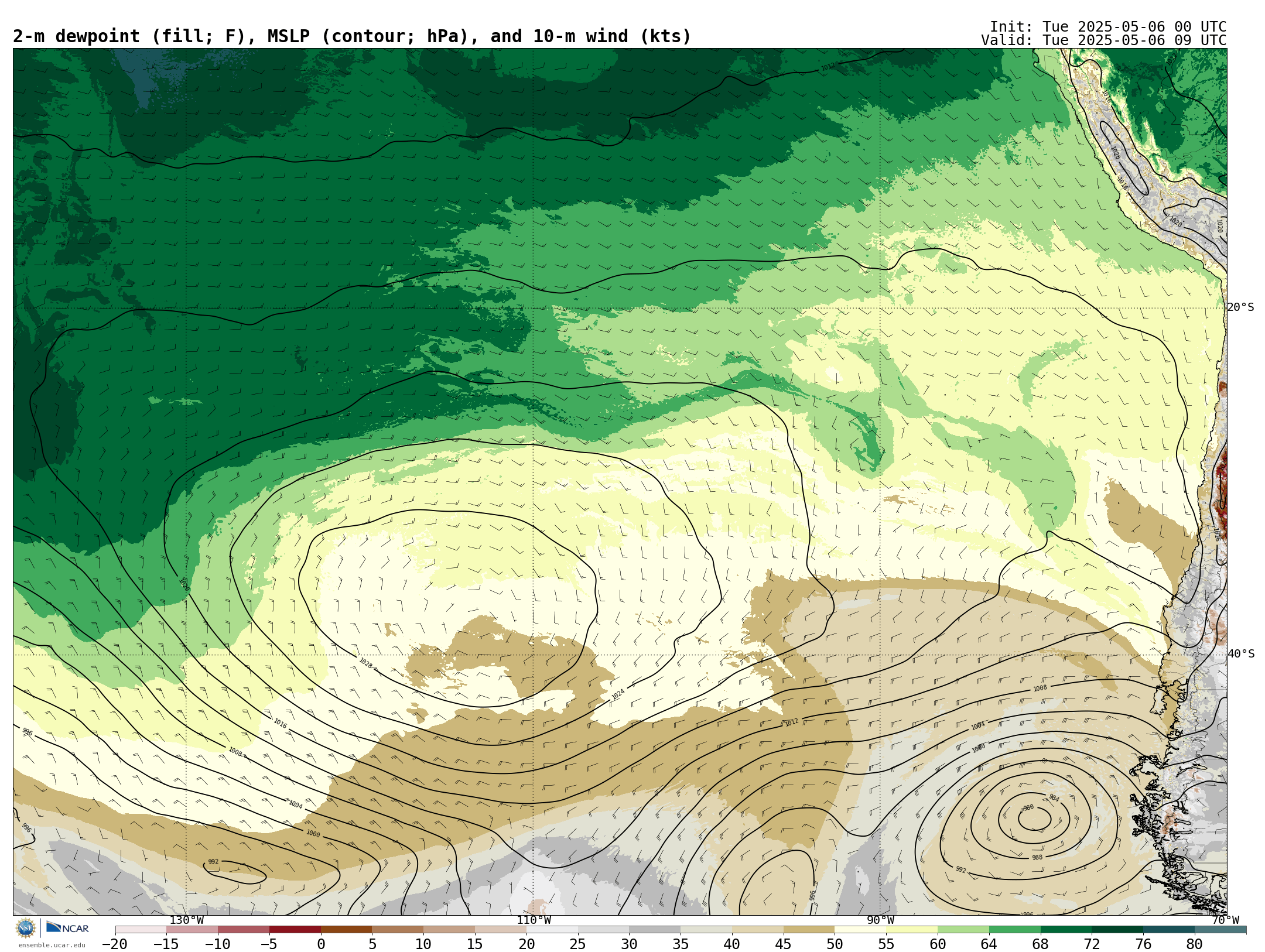Click the pale yellow swatch between 55 and 60
This screenshot has height=952, width=1265.
(912, 930)
